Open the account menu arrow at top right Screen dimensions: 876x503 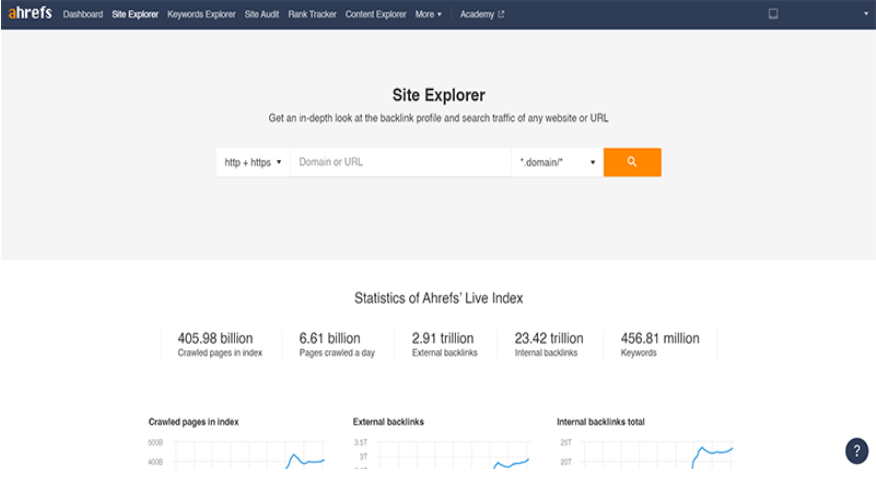pos(866,14)
